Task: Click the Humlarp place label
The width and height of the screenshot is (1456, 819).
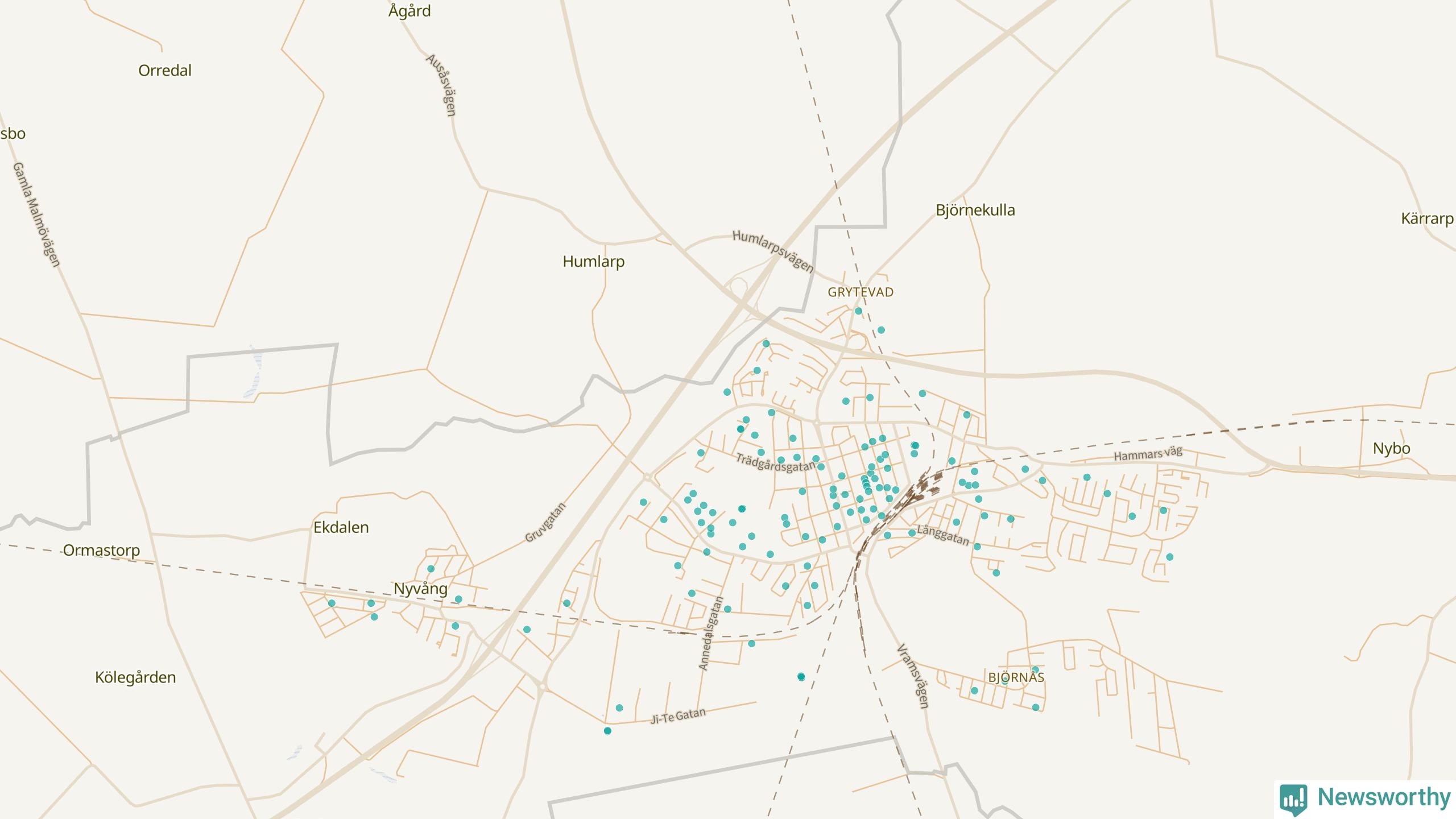Action: (x=593, y=262)
